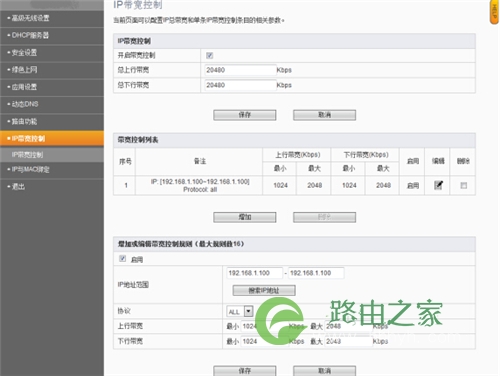This screenshot has height=376, width=500.
Task: Click the 备注 column header
Action: coord(200,161)
